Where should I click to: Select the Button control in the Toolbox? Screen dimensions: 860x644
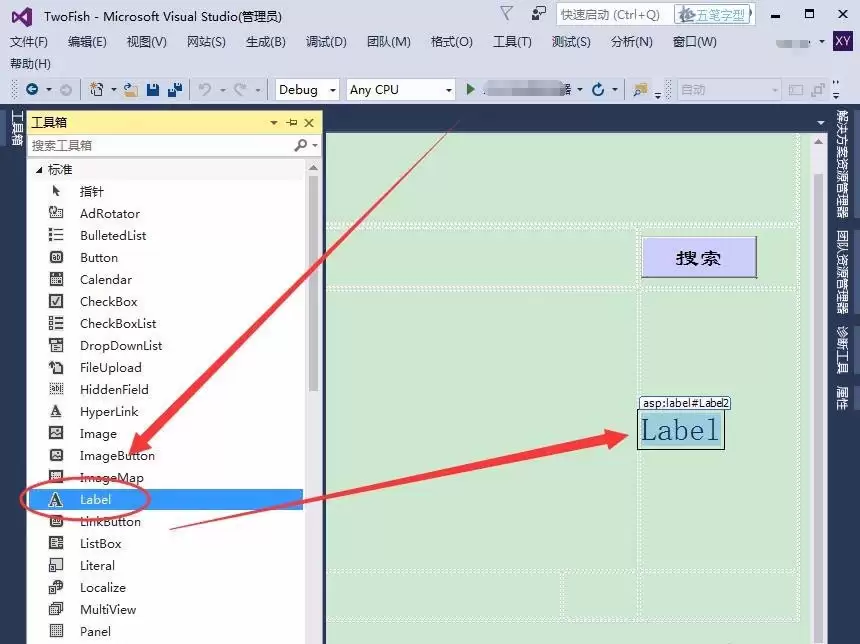(x=98, y=257)
